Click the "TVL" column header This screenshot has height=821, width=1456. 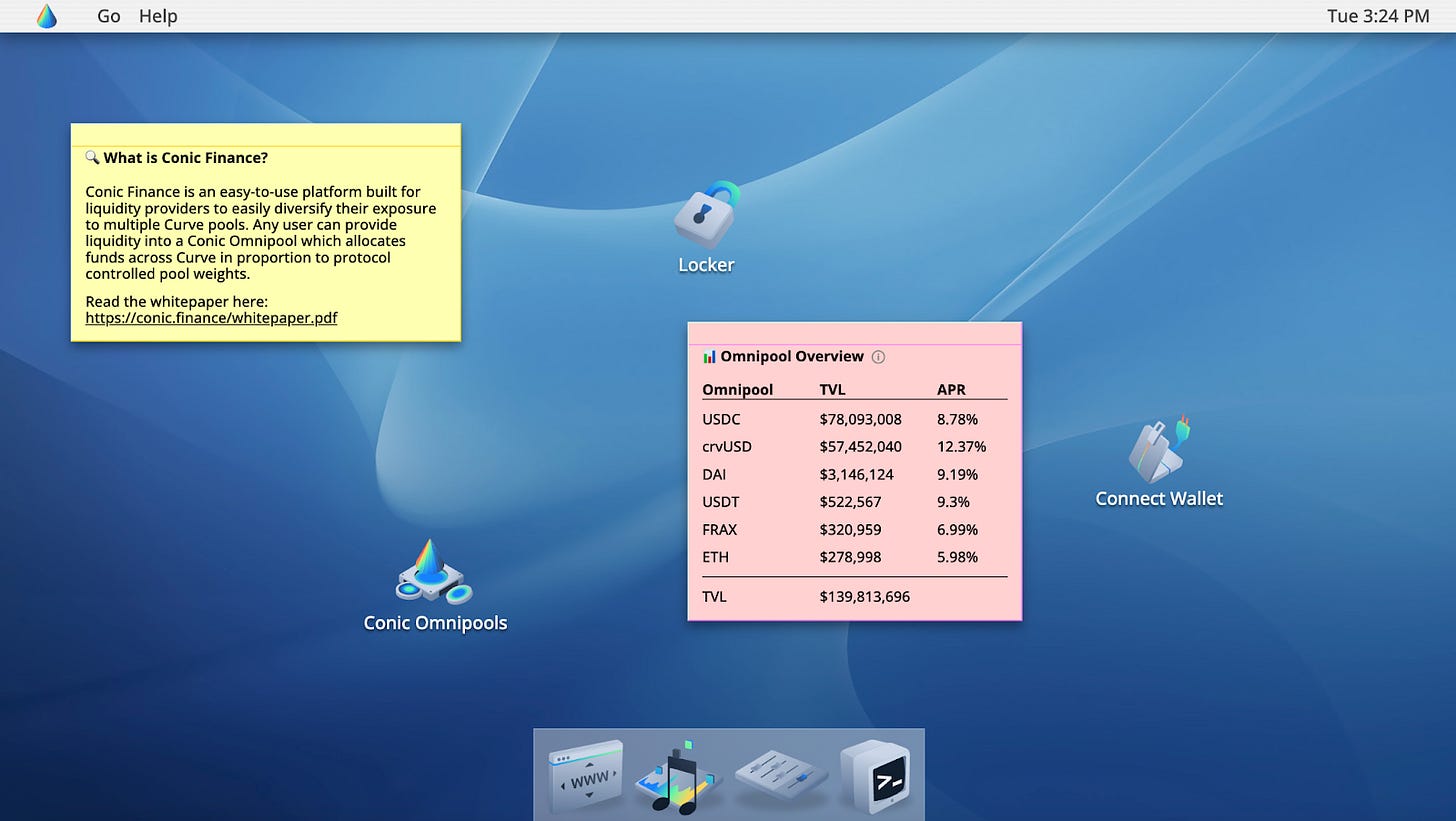point(833,389)
